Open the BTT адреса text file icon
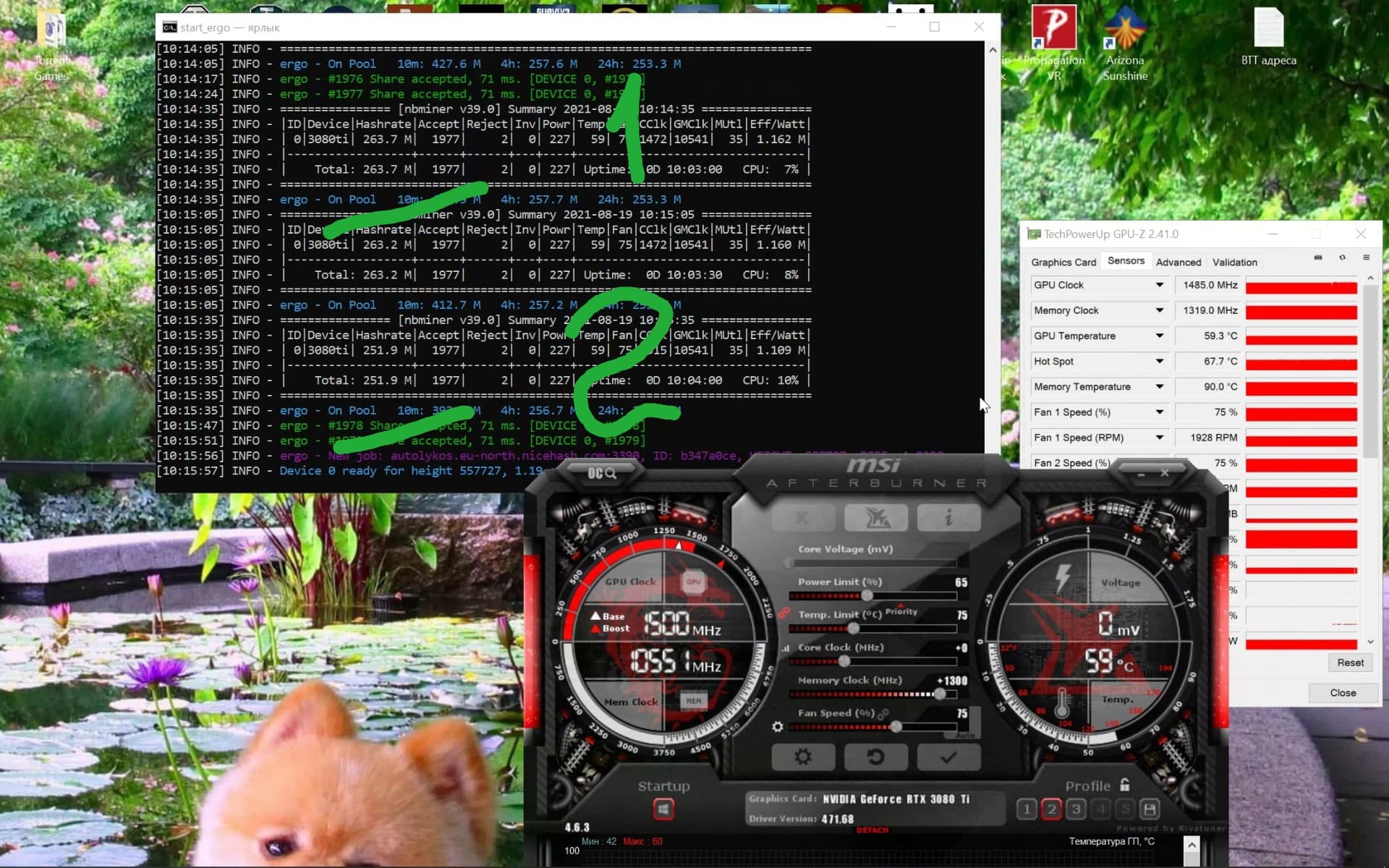Screen dimensions: 1389x868 point(1269,36)
